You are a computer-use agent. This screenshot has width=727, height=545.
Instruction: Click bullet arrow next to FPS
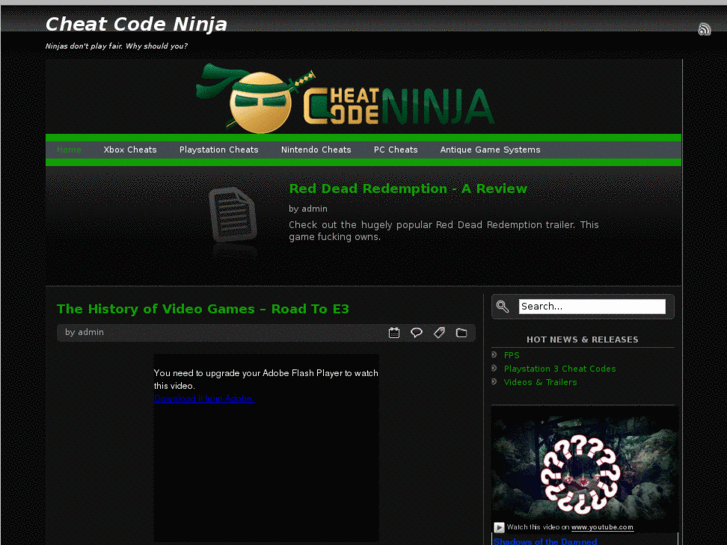(494, 355)
